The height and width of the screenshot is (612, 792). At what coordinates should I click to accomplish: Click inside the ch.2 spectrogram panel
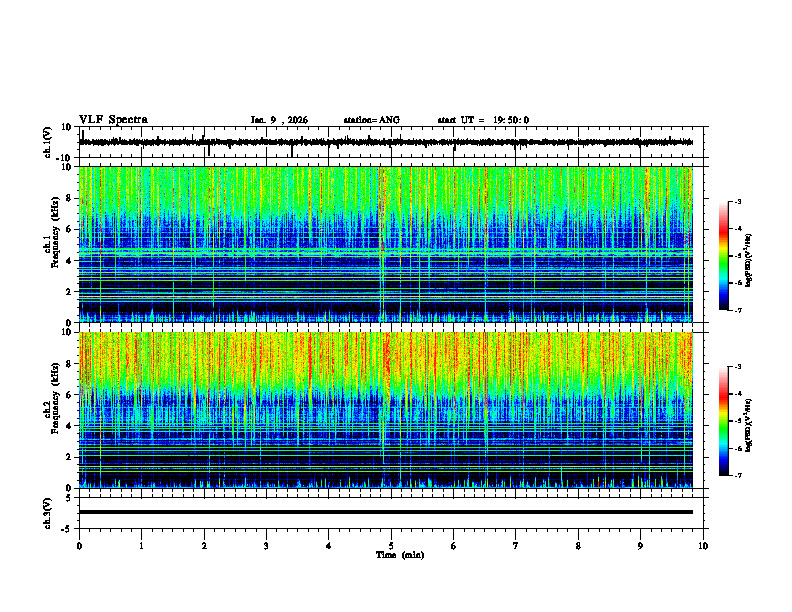[385, 410]
